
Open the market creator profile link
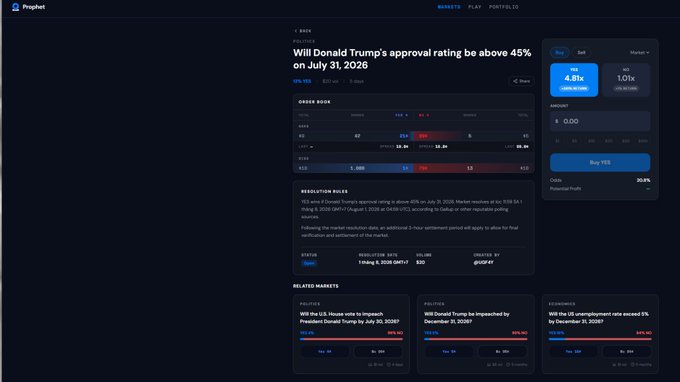pos(483,263)
